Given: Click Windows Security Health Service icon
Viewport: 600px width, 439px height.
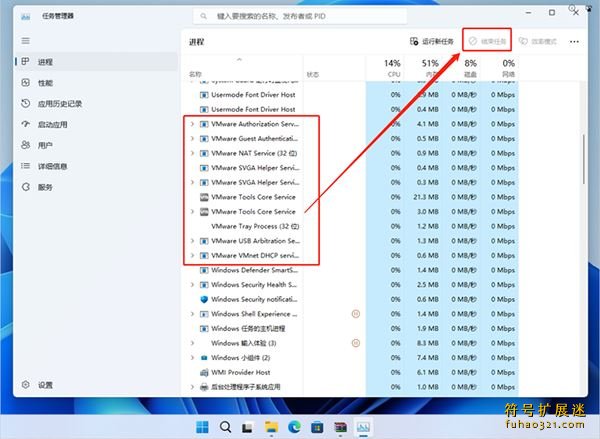Looking at the screenshot, I should (204, 285).
